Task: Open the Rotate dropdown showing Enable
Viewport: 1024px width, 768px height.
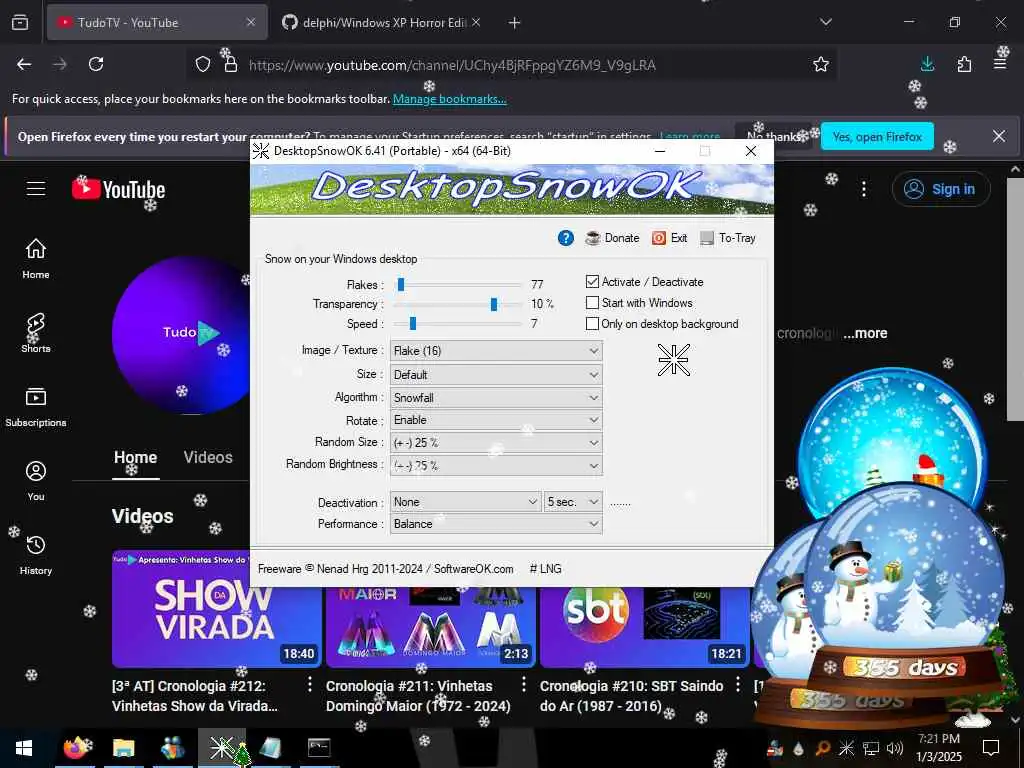Action: pyautogui.click(x=496, y=420)
